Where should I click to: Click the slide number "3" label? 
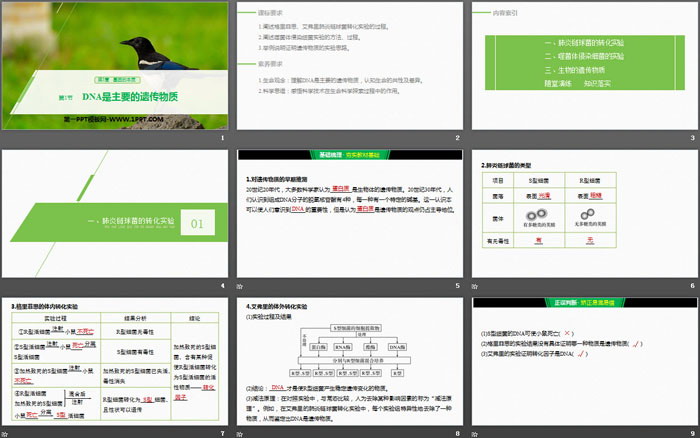point(693,138)
